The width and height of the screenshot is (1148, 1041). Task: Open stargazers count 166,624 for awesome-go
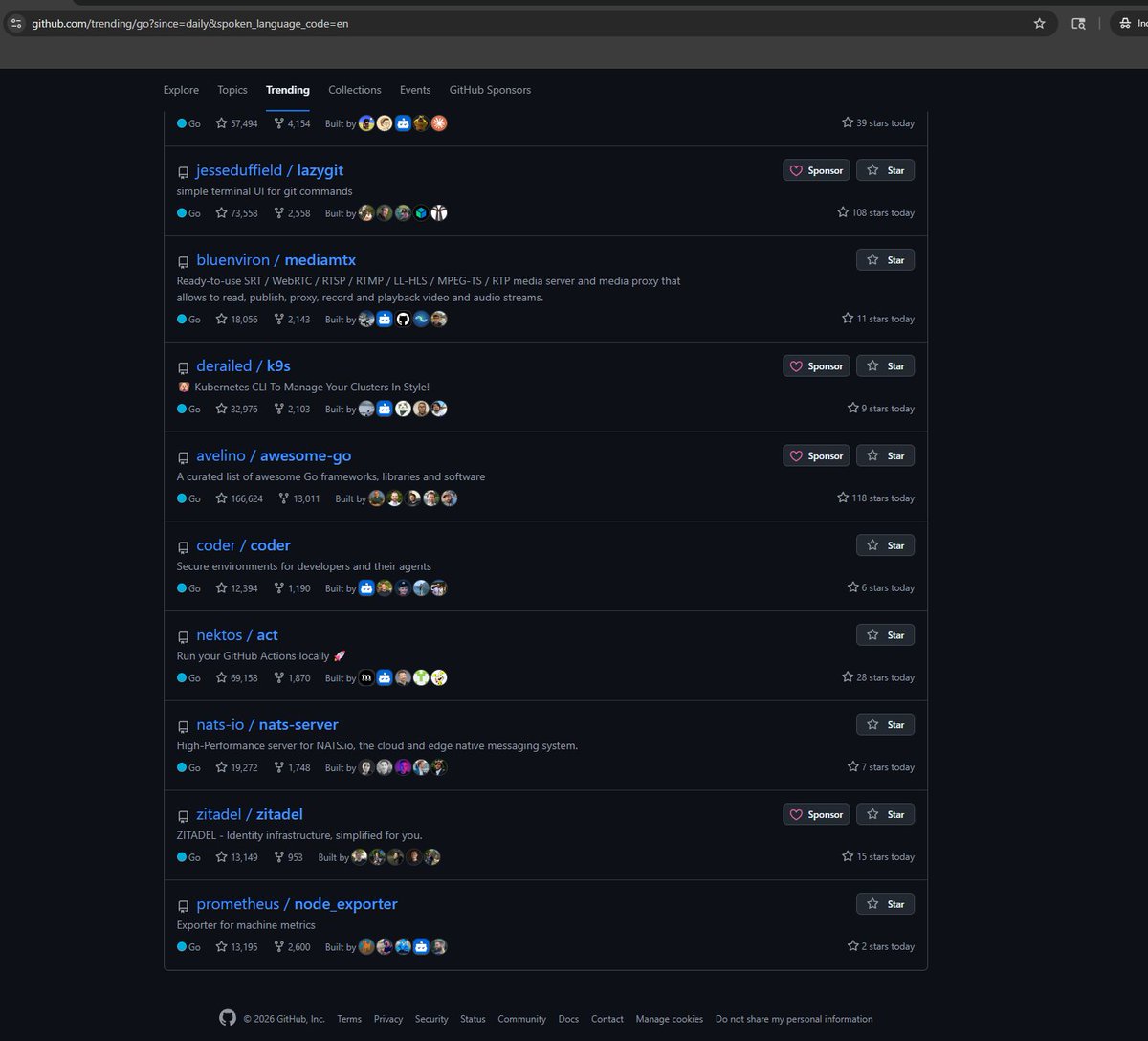point(239,498)
